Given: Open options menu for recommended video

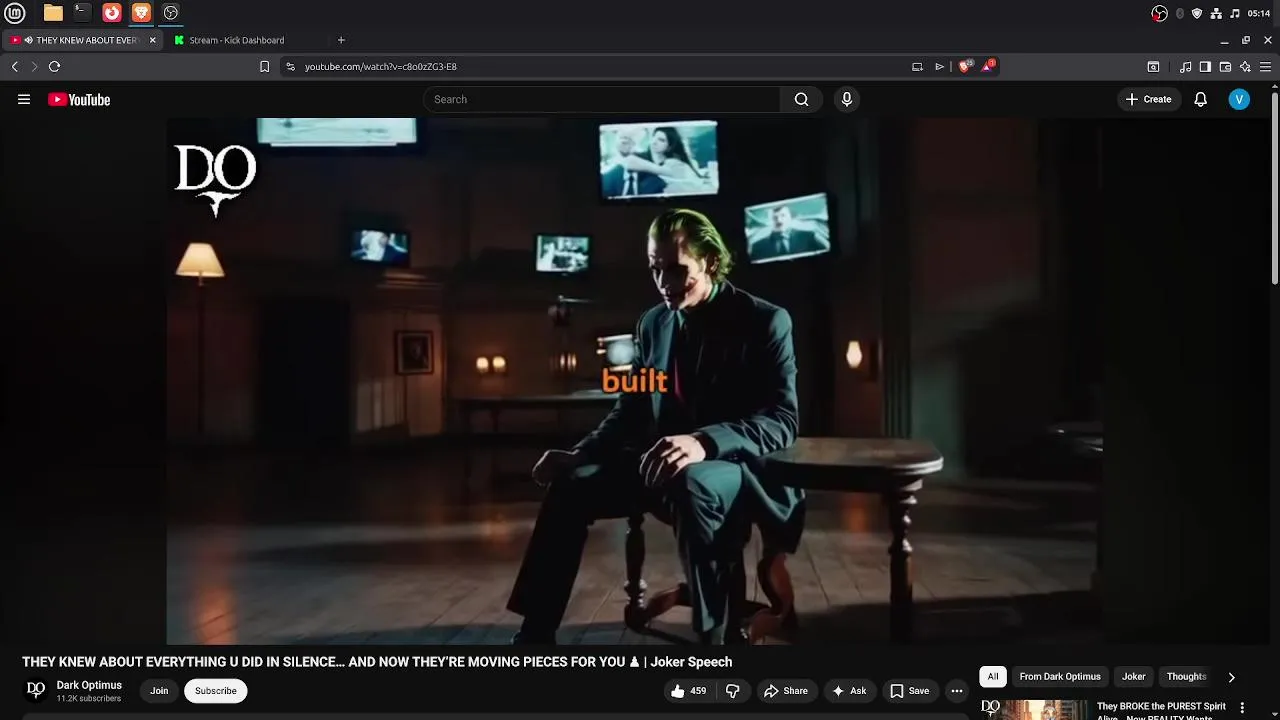Looking at the screenshot, I should [1243, 708].
